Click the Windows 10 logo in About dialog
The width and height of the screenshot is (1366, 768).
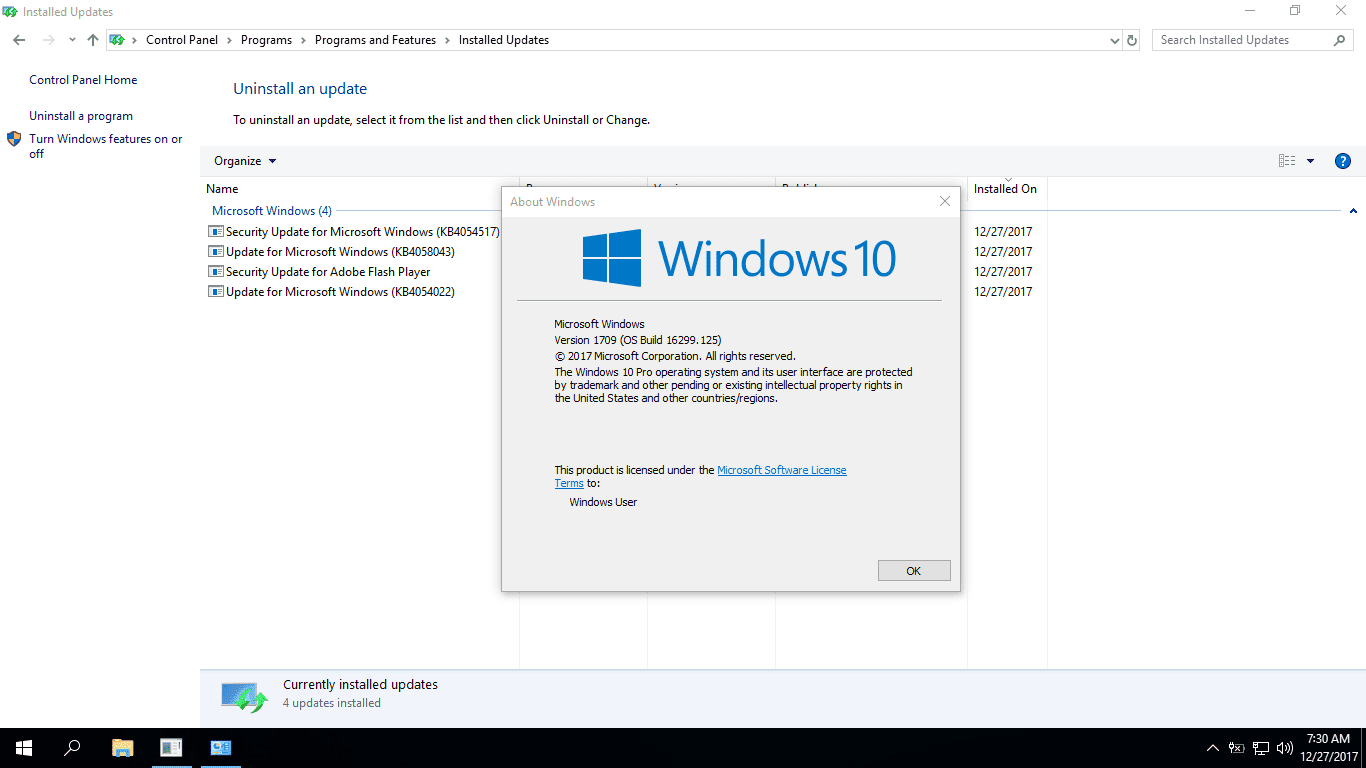(727, 257)
